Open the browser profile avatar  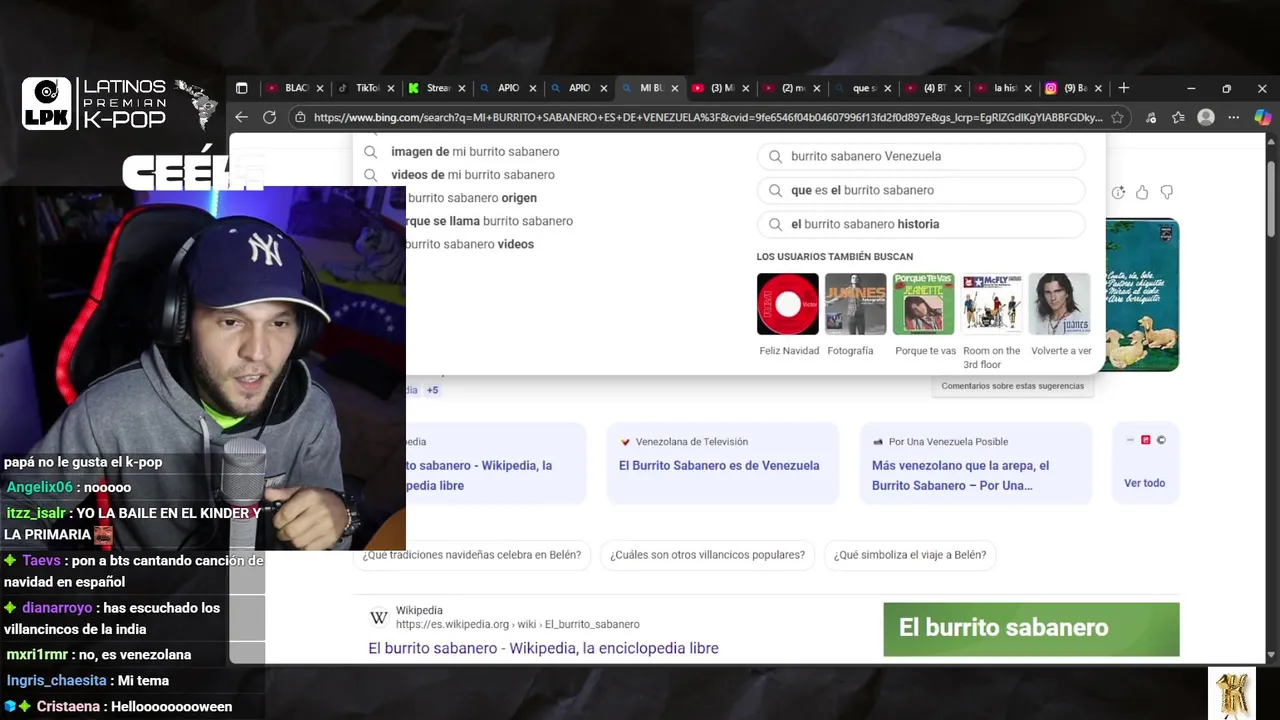[1206, 117]
